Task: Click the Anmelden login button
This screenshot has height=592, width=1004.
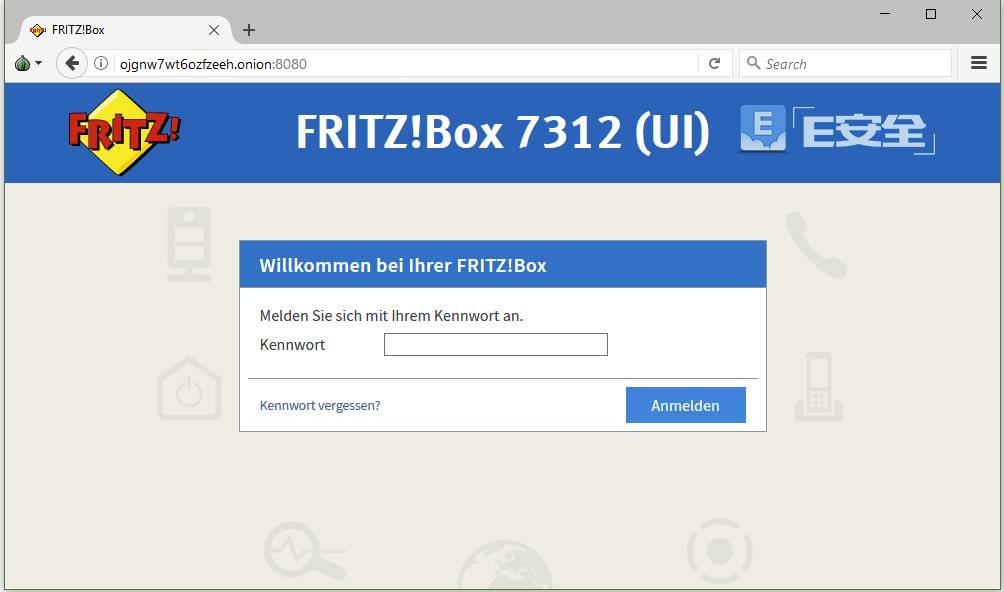Action: [x=686, y=405]
